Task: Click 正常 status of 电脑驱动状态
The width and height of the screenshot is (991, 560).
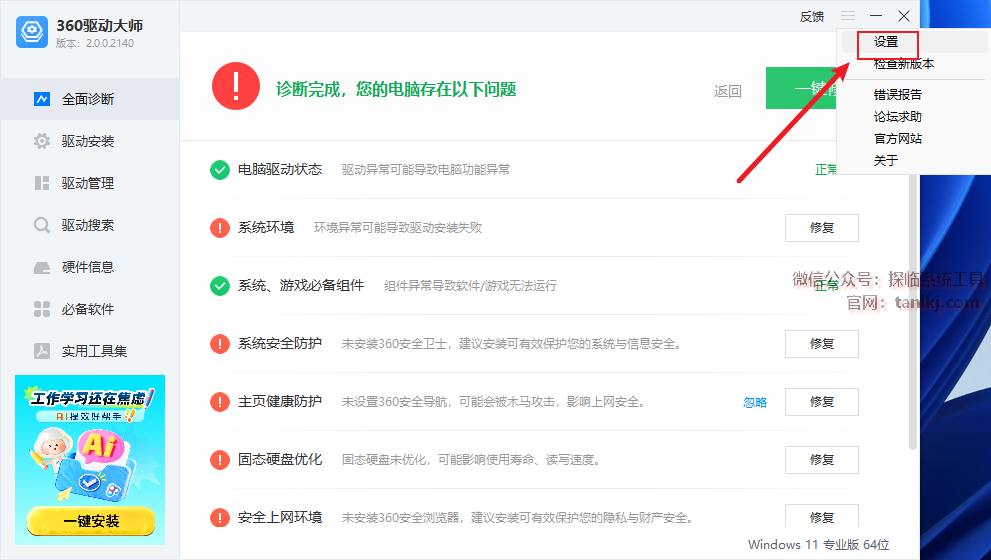Action: tap(825, 169)
